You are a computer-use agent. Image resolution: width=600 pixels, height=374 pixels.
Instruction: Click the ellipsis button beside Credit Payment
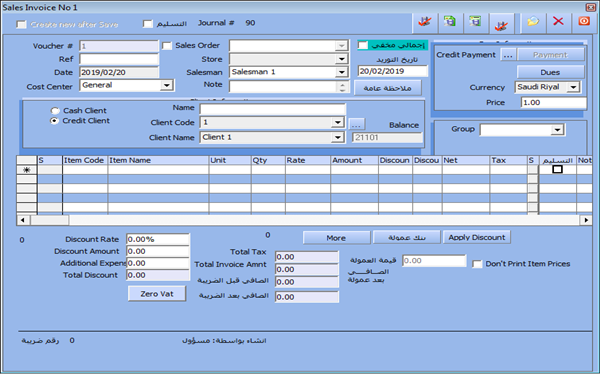pos(508,55)
